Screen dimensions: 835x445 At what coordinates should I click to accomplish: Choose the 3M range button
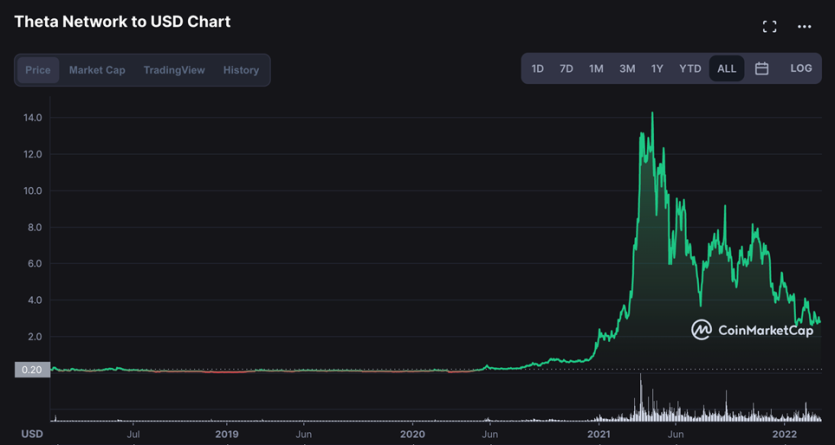(627, 69)
